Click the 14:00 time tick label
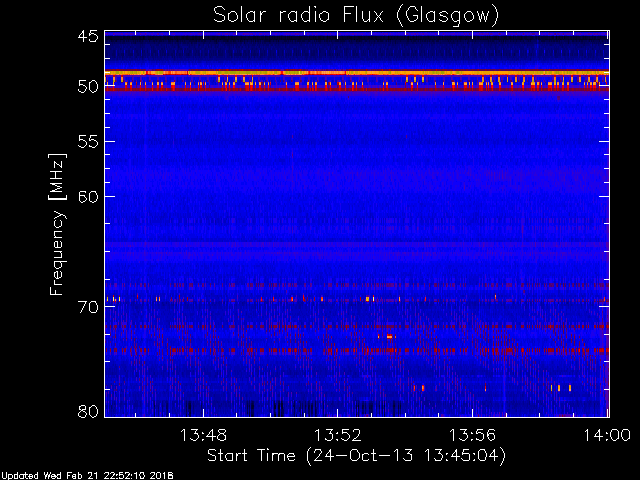This screenshot has height=480, width=640. (607, 435)
